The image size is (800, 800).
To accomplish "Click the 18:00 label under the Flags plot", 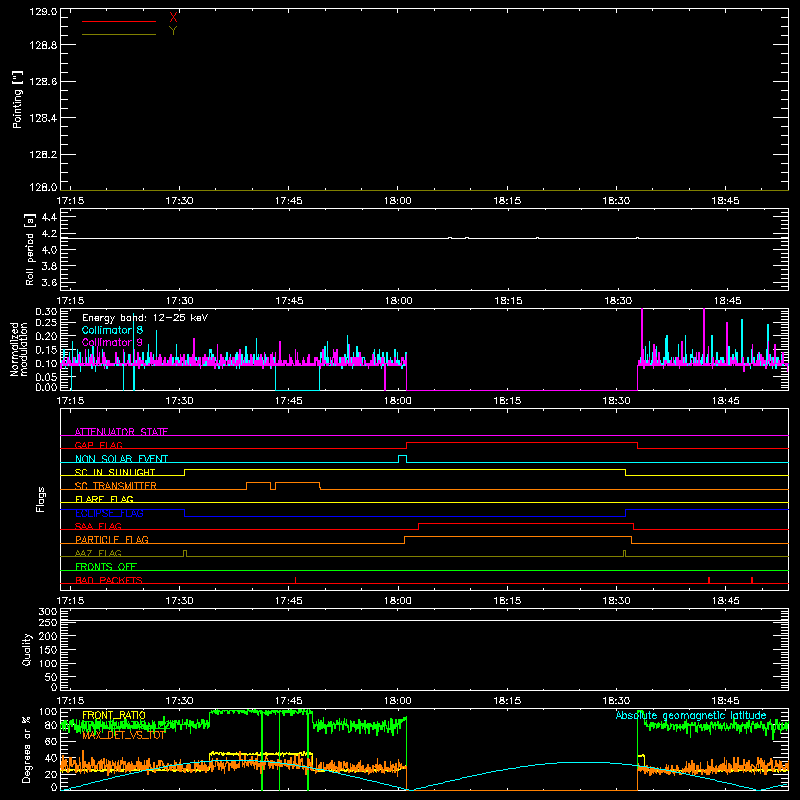I will [398, 601].
